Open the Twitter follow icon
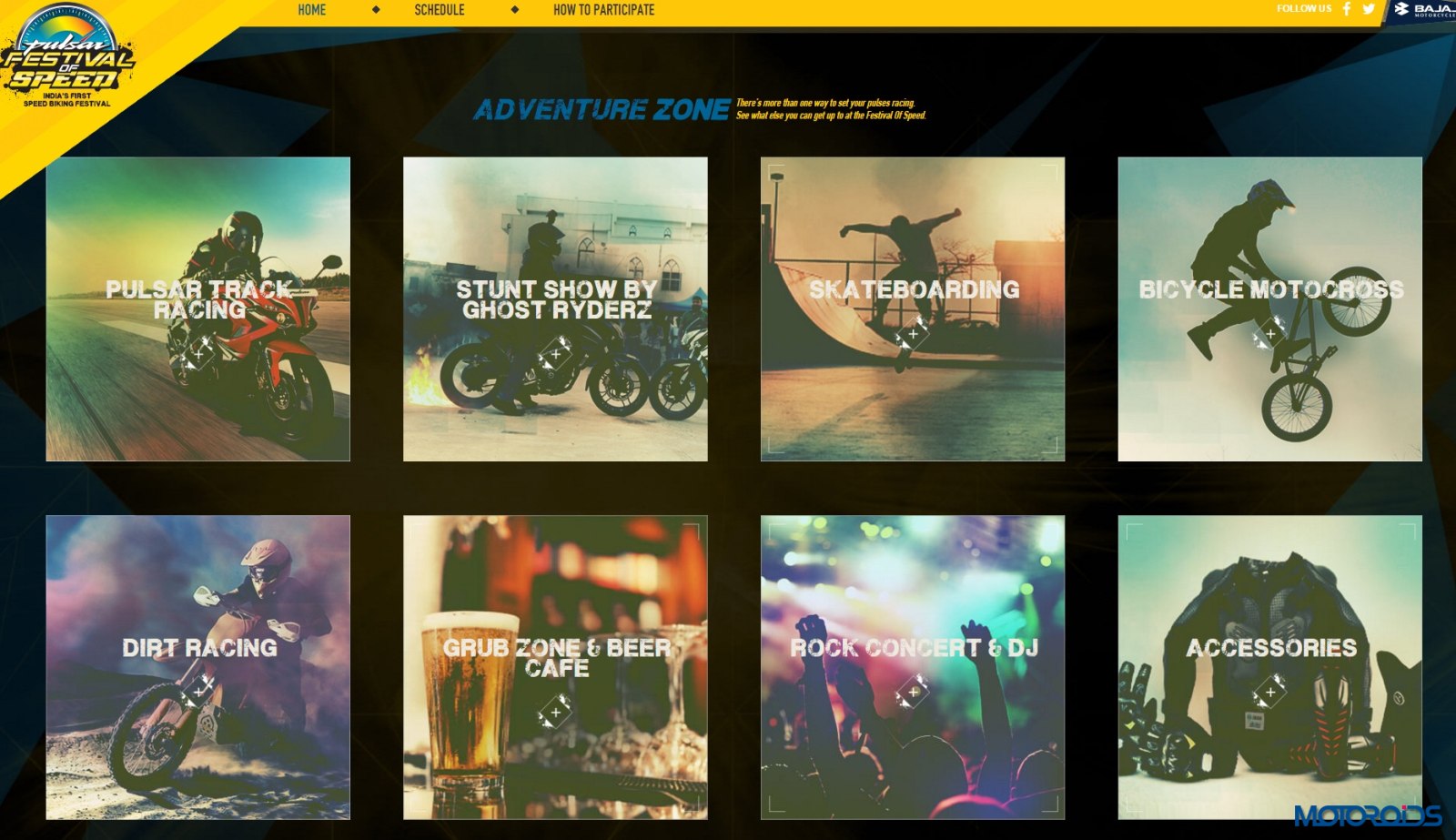Screen dimensions: 1456x840 point(1369,9)
